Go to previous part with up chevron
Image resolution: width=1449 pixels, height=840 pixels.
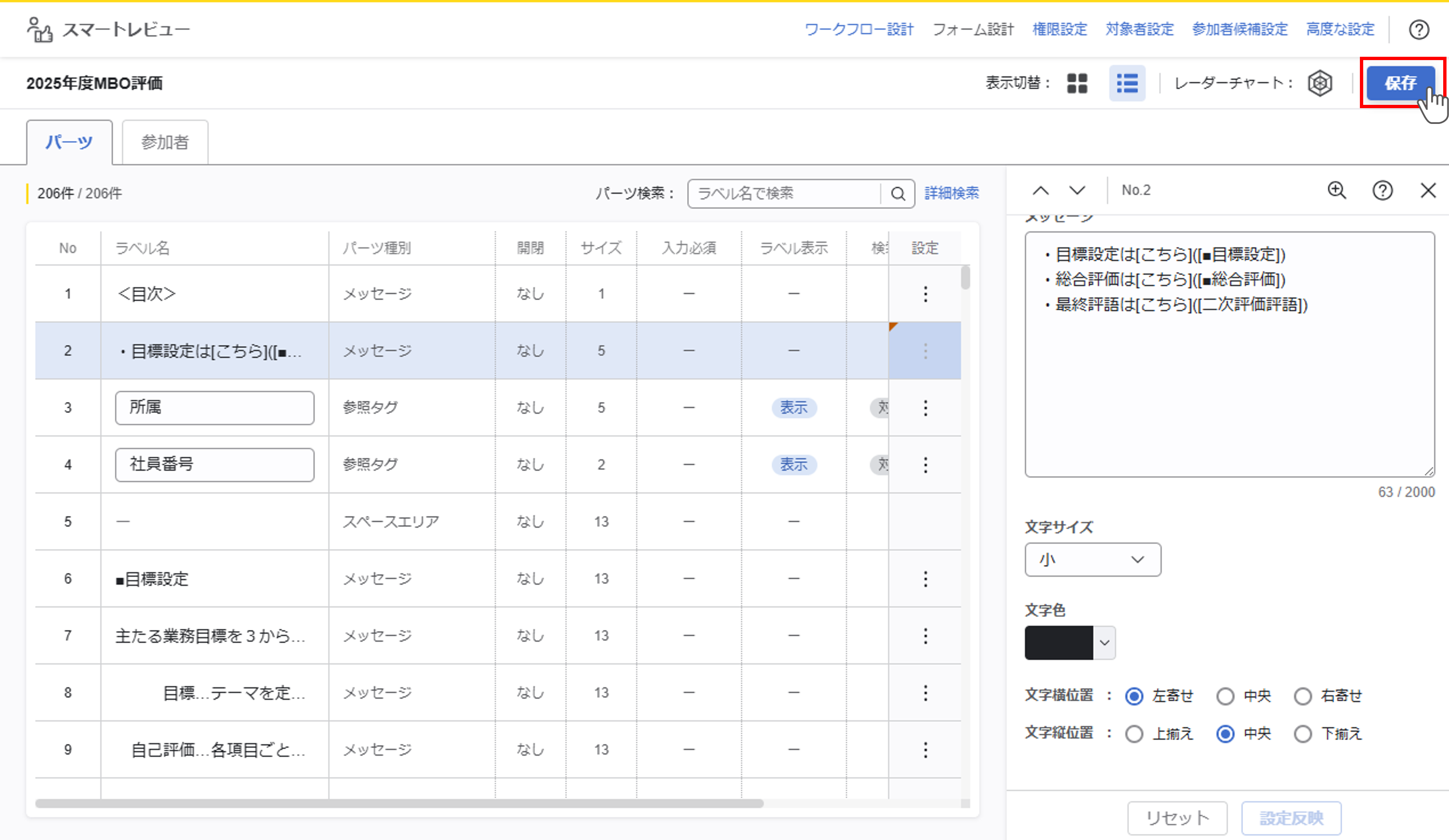coord(1041,190)
